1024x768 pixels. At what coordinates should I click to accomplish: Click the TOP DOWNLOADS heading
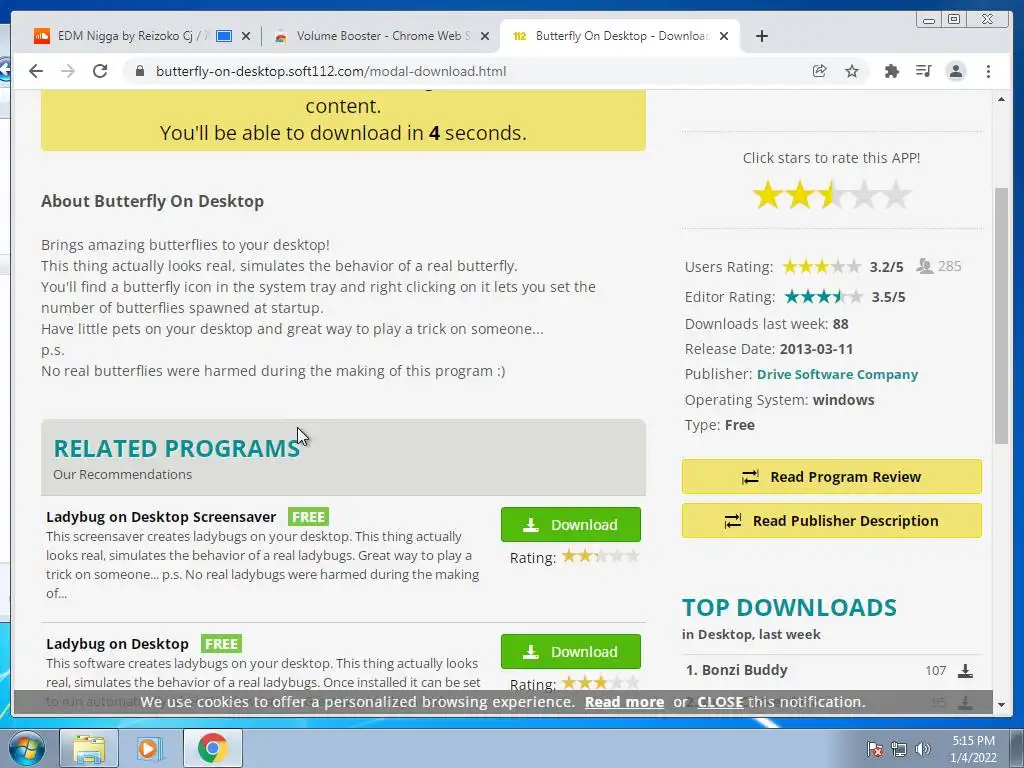tap(789, 607)
